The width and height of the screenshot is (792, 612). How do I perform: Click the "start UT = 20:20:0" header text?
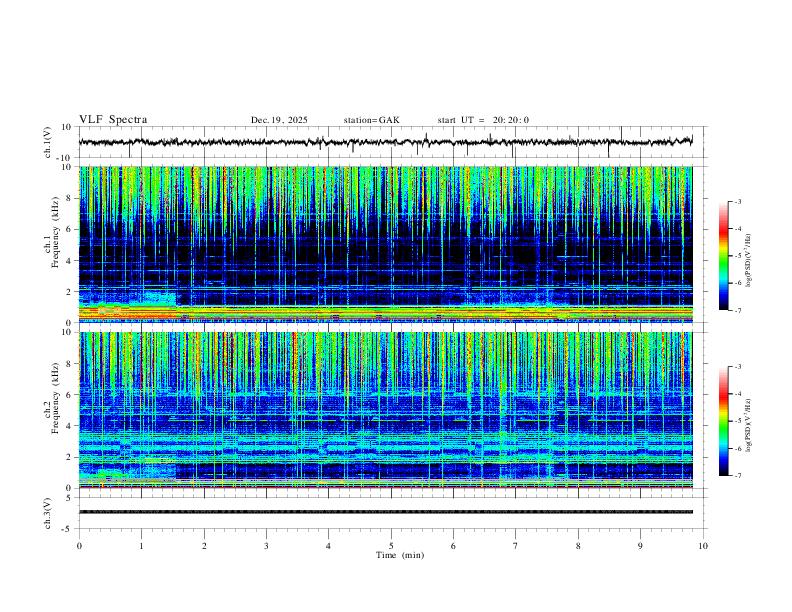(483, 120)
